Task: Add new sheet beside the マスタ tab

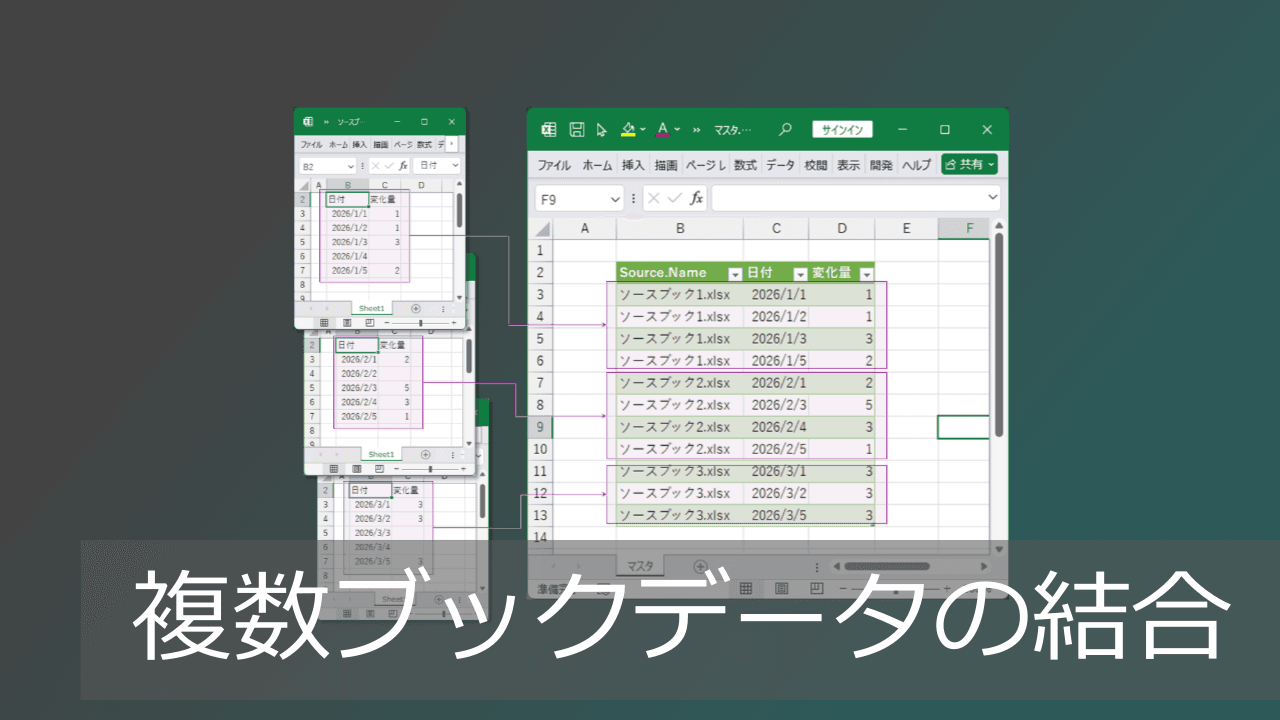Action: [x=700, y=567]
